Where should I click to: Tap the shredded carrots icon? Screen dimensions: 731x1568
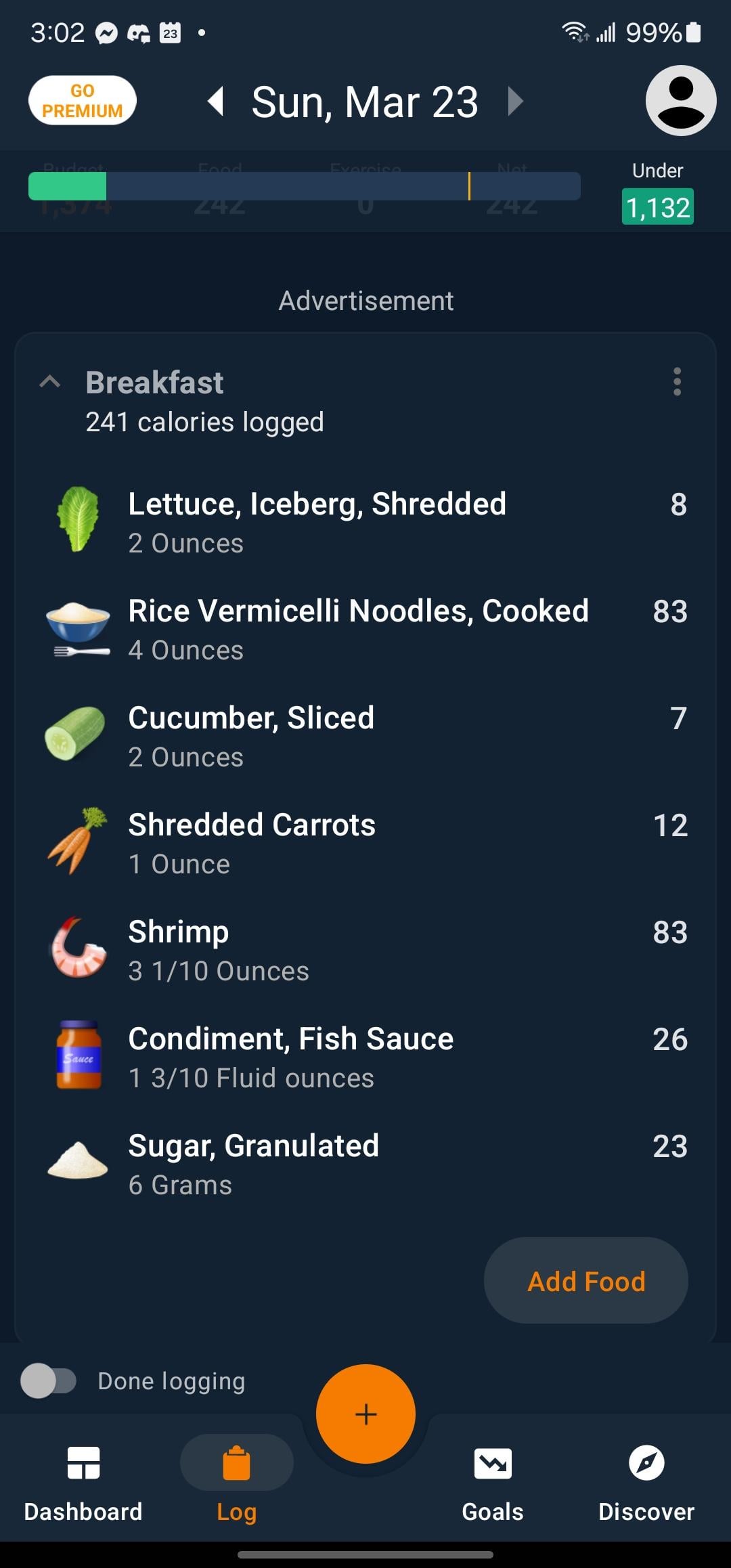(x=79, y=841)
